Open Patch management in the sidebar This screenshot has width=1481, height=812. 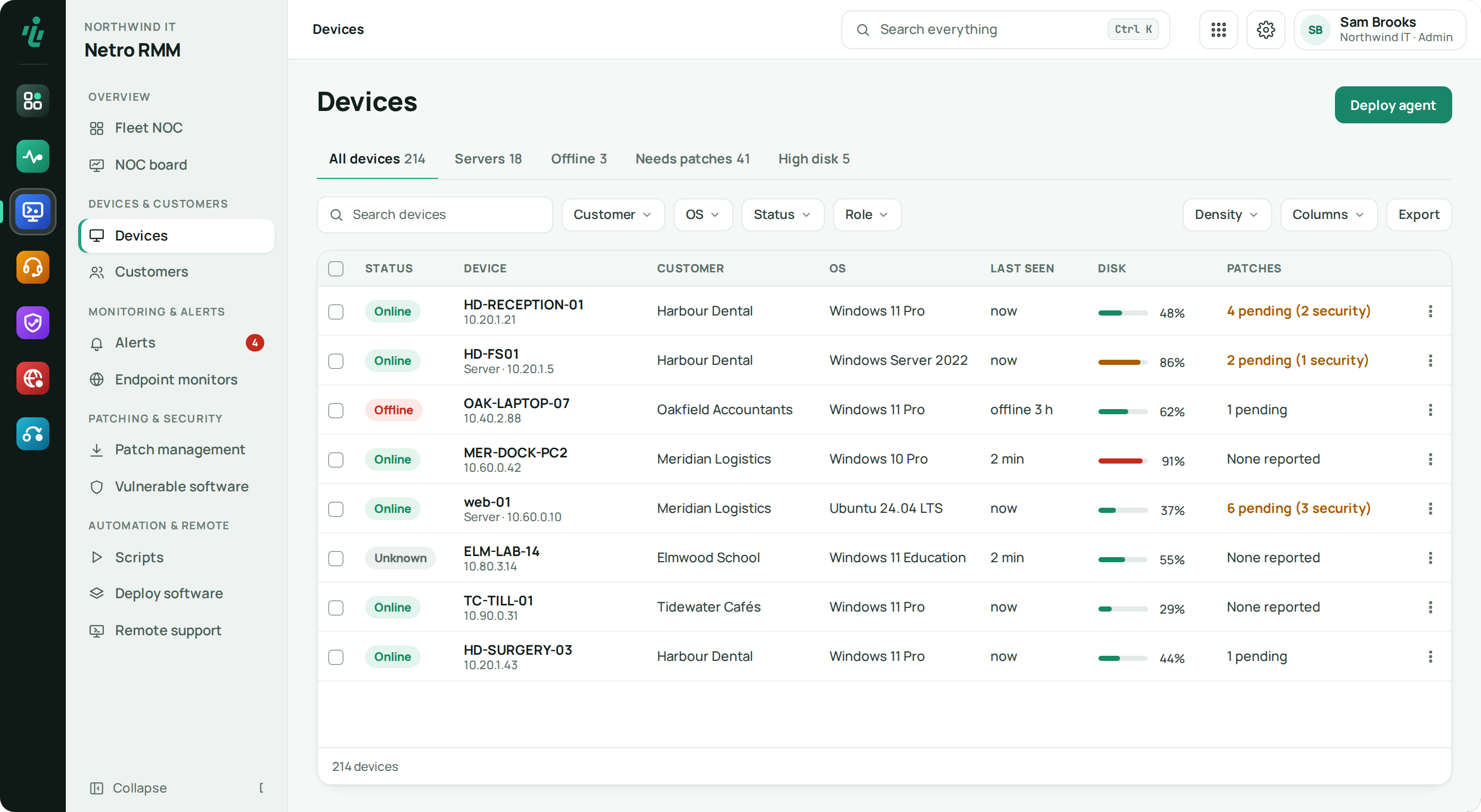[x=176, y=449]
